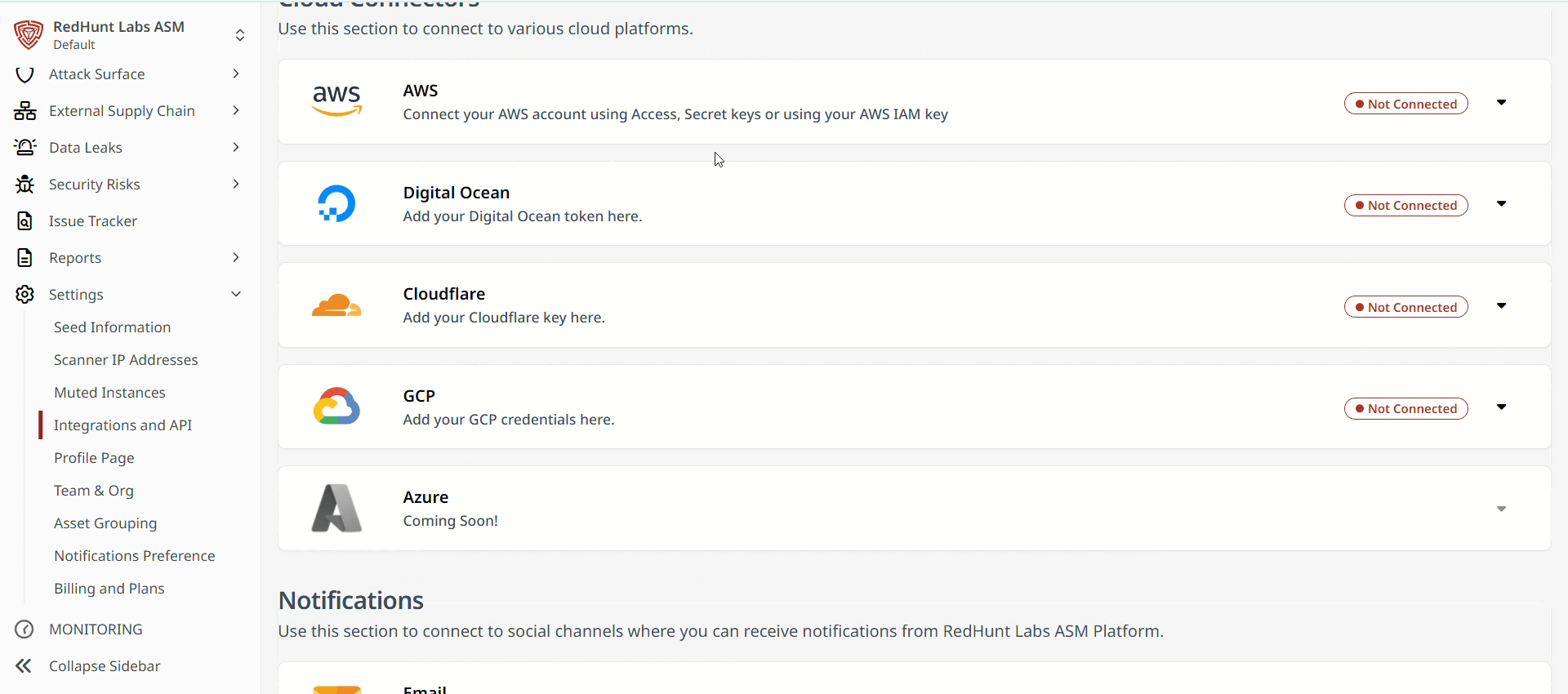Click the Cloudflare logo
1568x694 pixels.
point(336,305)
